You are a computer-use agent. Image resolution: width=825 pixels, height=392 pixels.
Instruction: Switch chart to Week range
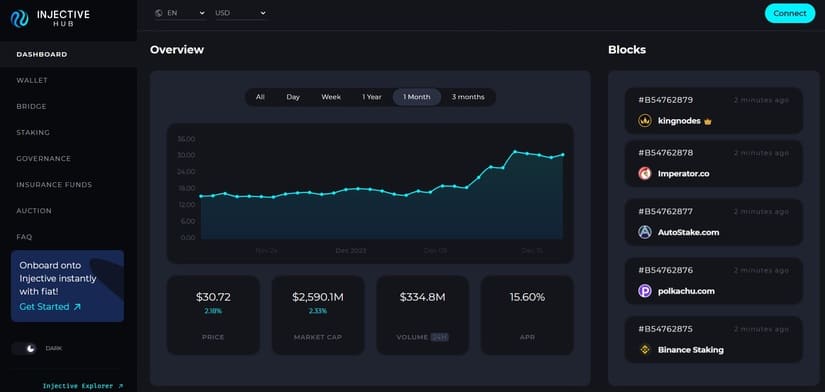(x=331, y=97)
